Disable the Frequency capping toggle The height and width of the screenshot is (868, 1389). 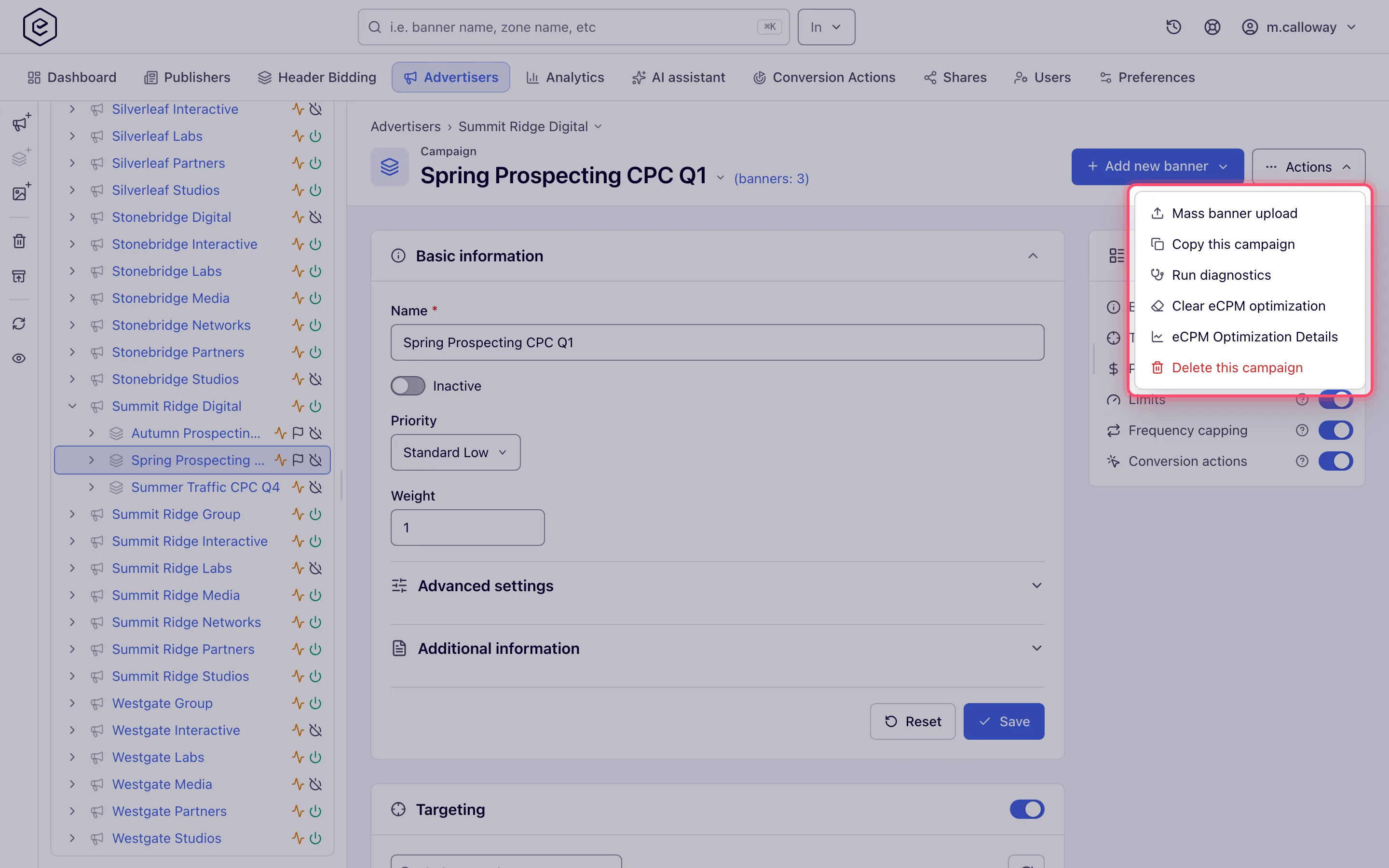click(x=1335, y=430)
